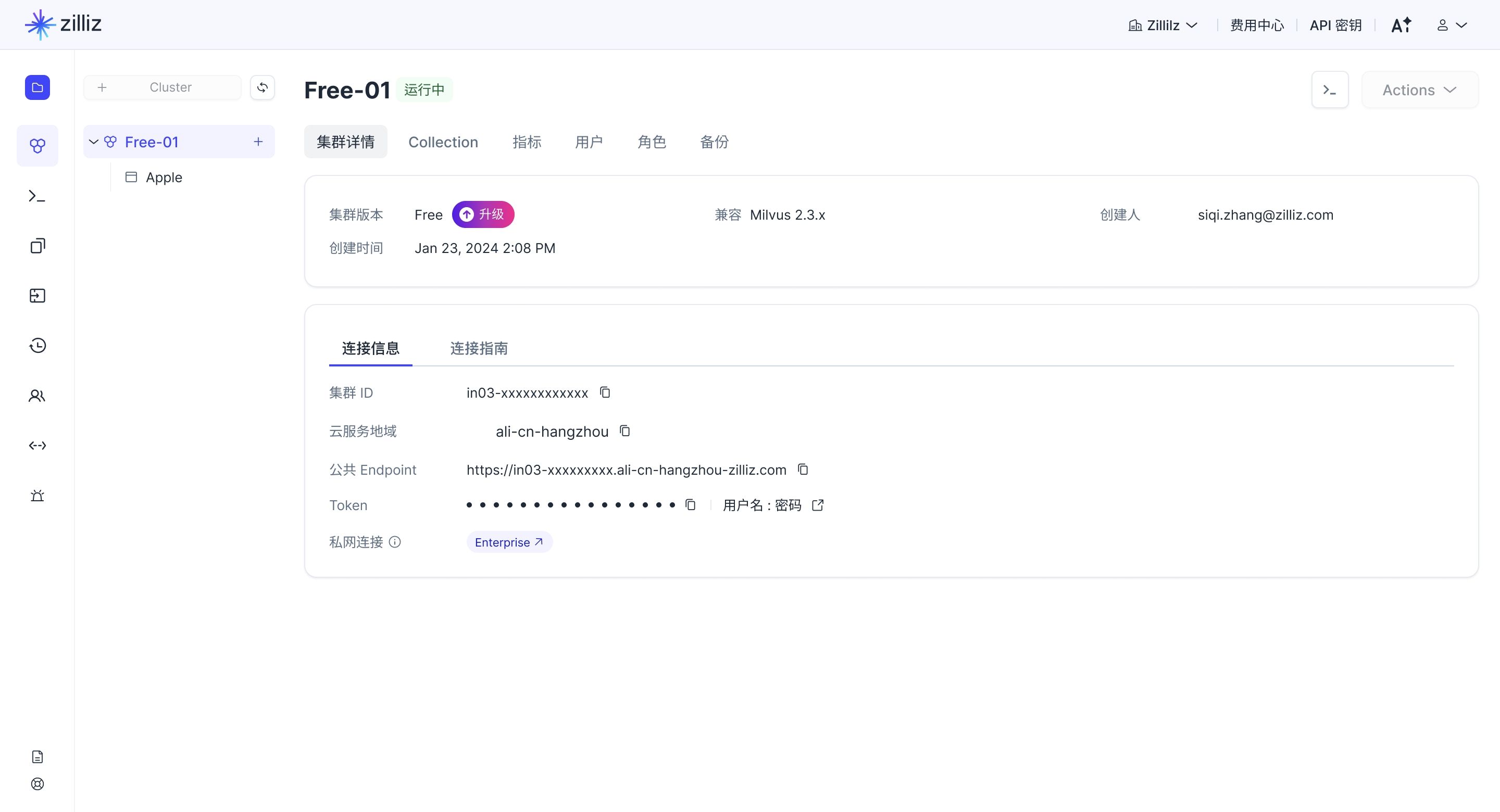This screenshot has height=812, width=1500.
Task: Switch to the 集群详情 tab
Action: [346, 142]
